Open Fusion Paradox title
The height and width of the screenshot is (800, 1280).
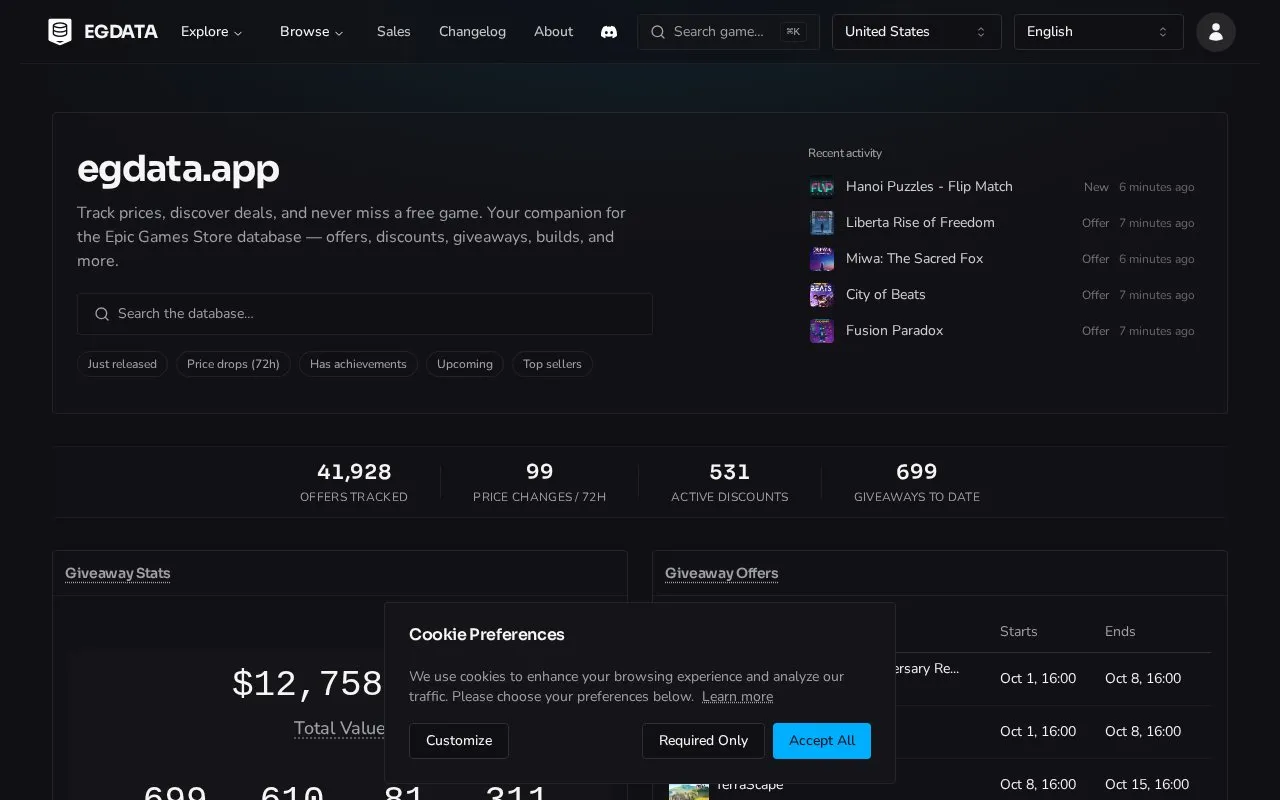894,331
